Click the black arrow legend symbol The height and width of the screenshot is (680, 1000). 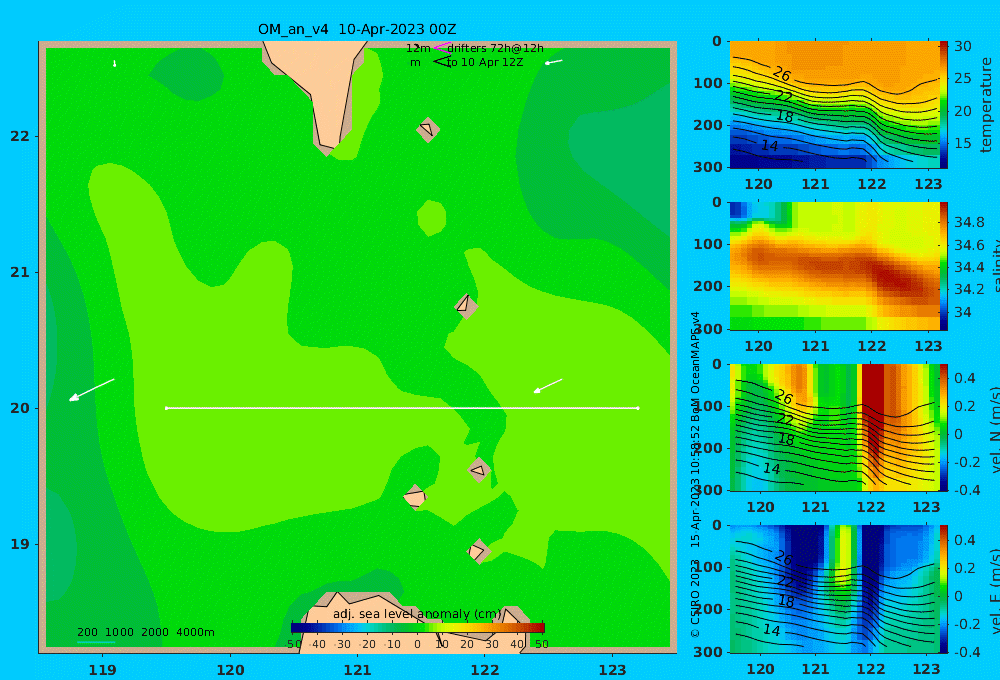point(442,62)
